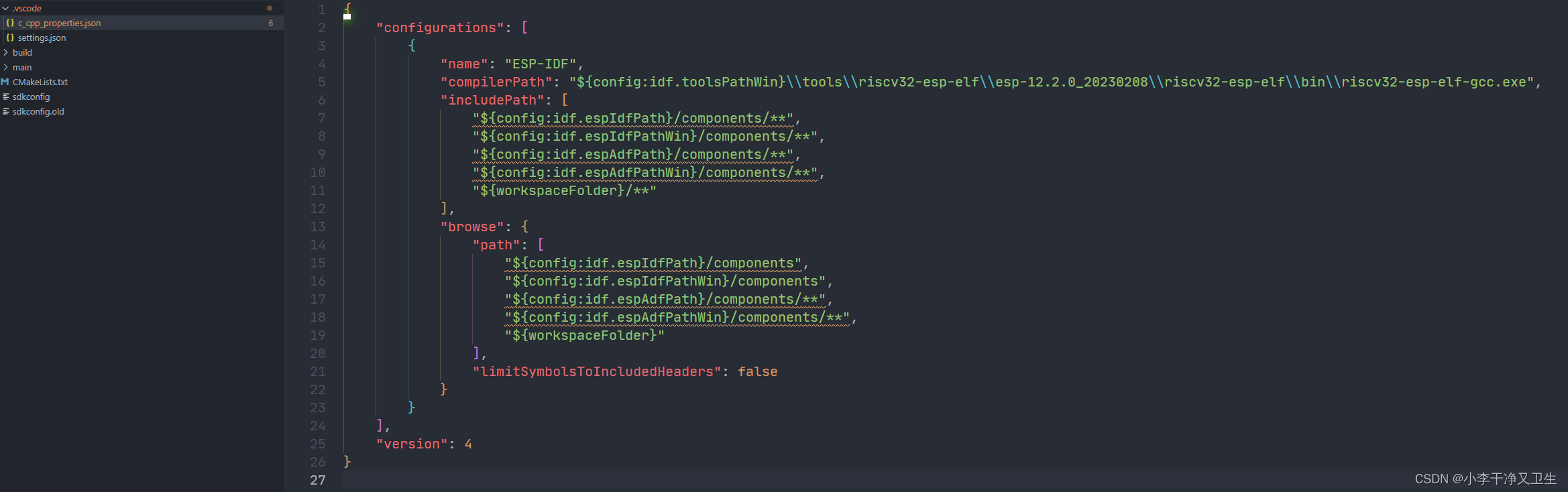Expand the build folder chevron
This screenshot has height=492, width=1568.
click(x=5, y=52)
